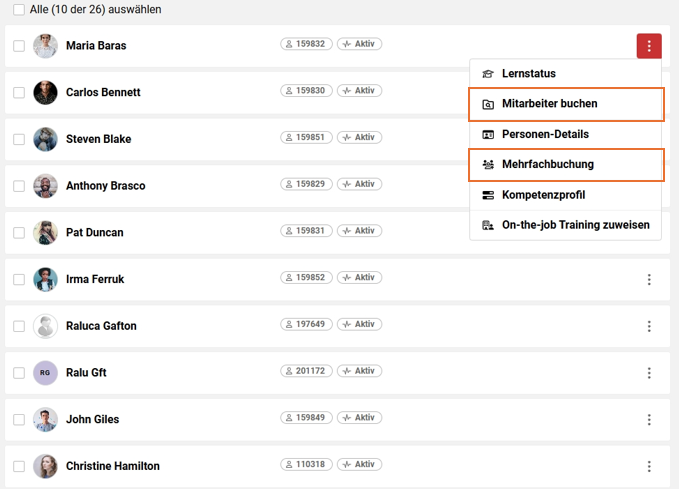Click Pat Duncan's profile photo
Viewport: 679px width, 489px height.
coord(45,233)
